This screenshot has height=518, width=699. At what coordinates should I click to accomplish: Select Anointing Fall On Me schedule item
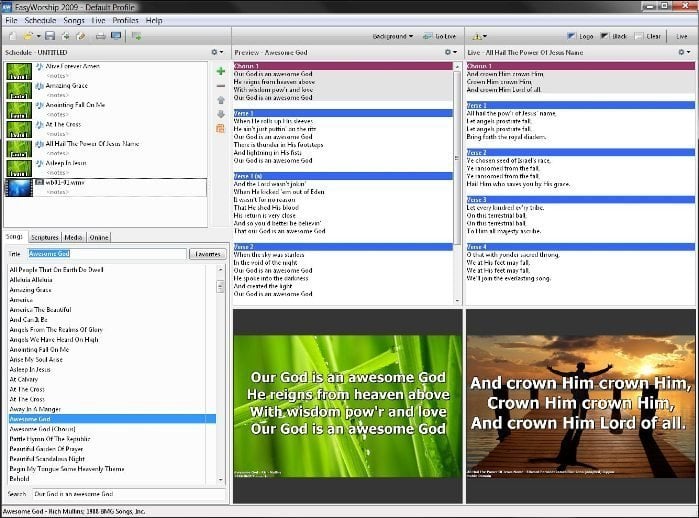[x=106, y=109]
